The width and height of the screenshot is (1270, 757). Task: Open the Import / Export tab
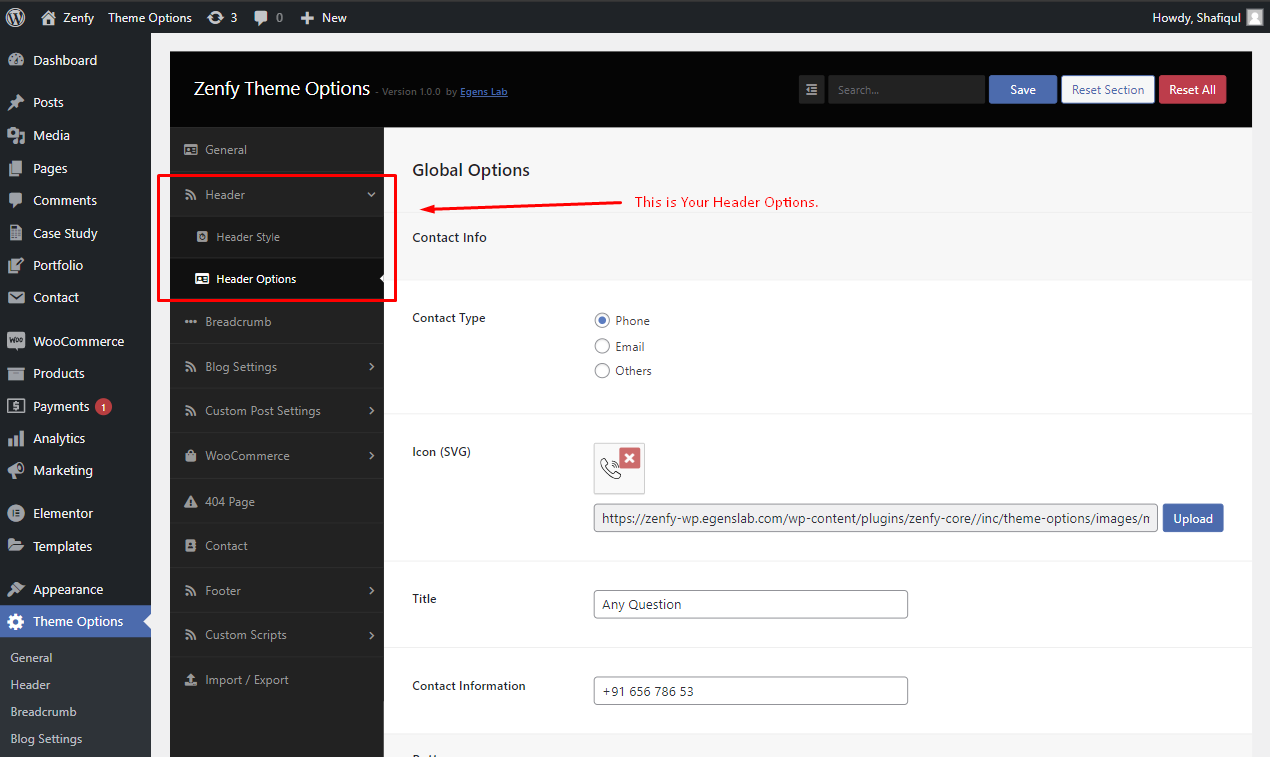point(277,680)
